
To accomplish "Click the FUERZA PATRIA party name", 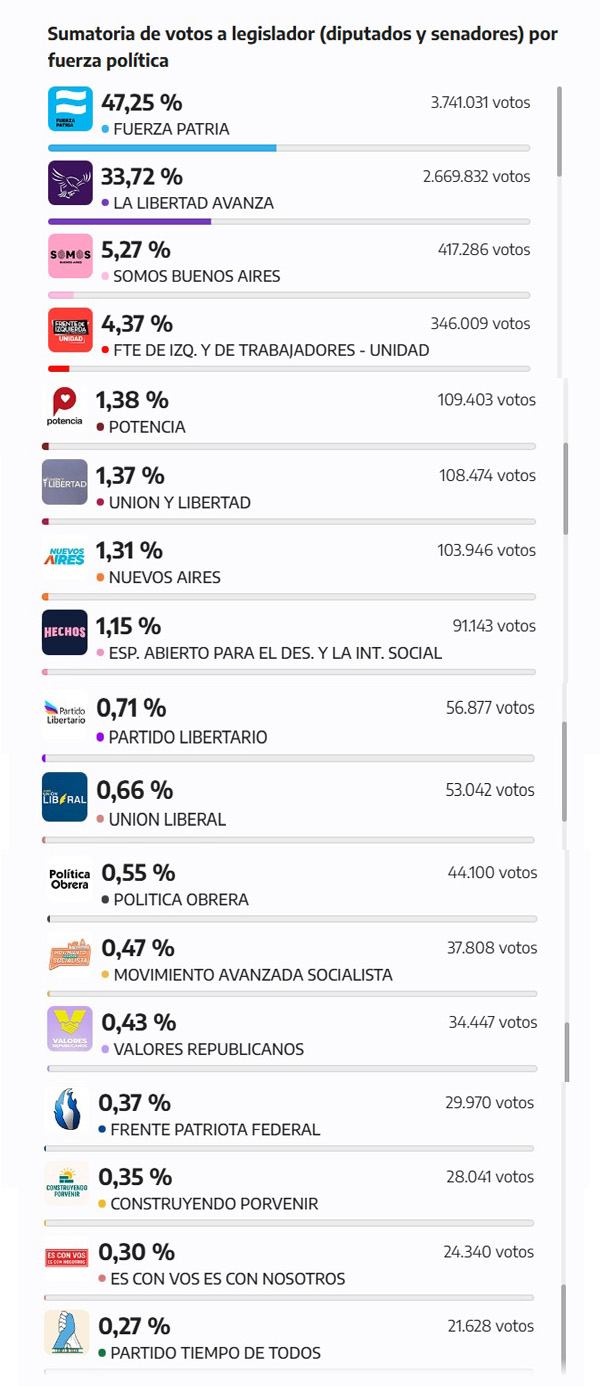I will [171, 129].
